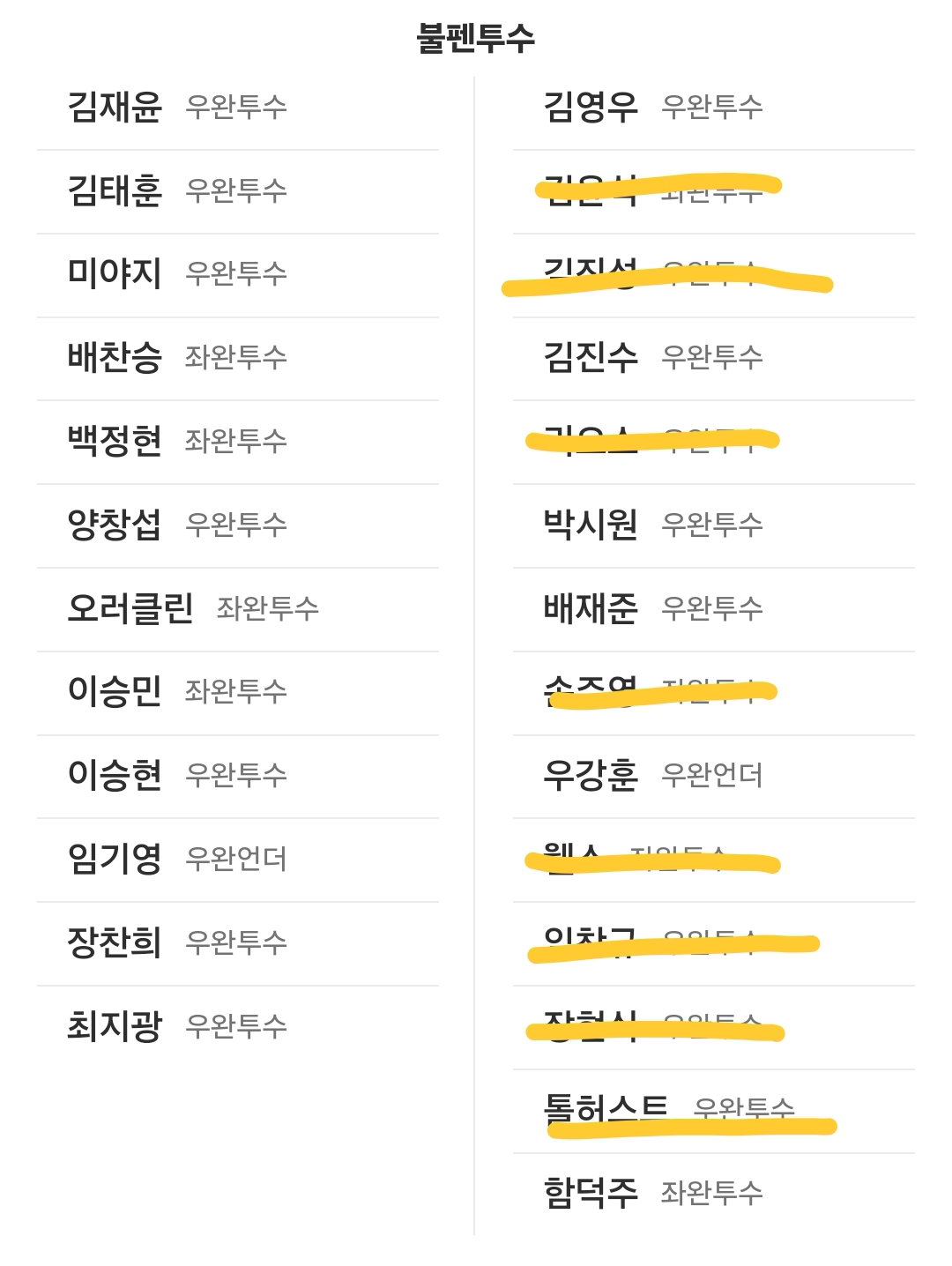Screen dimensions: 952x1266
Task: Select the crossed-out 톨허스트 entry
Action: (714, 1111)
